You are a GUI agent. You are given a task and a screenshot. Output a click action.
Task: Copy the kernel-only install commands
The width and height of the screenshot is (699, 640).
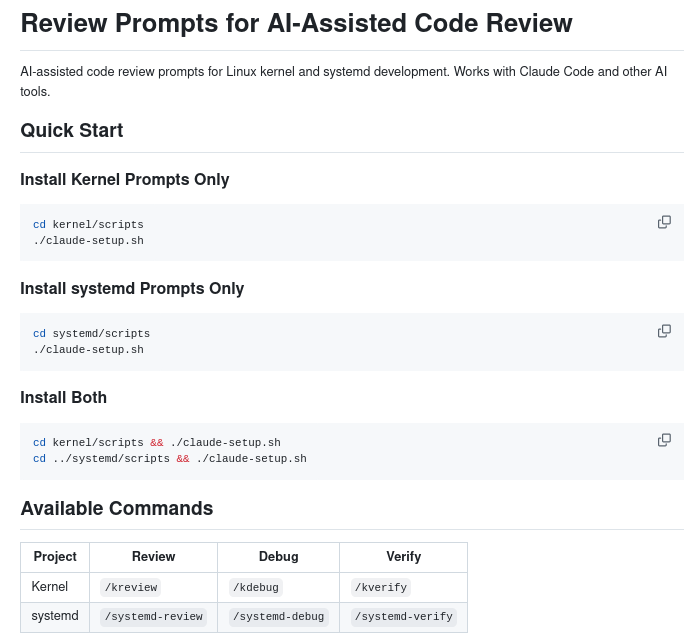[664, 222]
